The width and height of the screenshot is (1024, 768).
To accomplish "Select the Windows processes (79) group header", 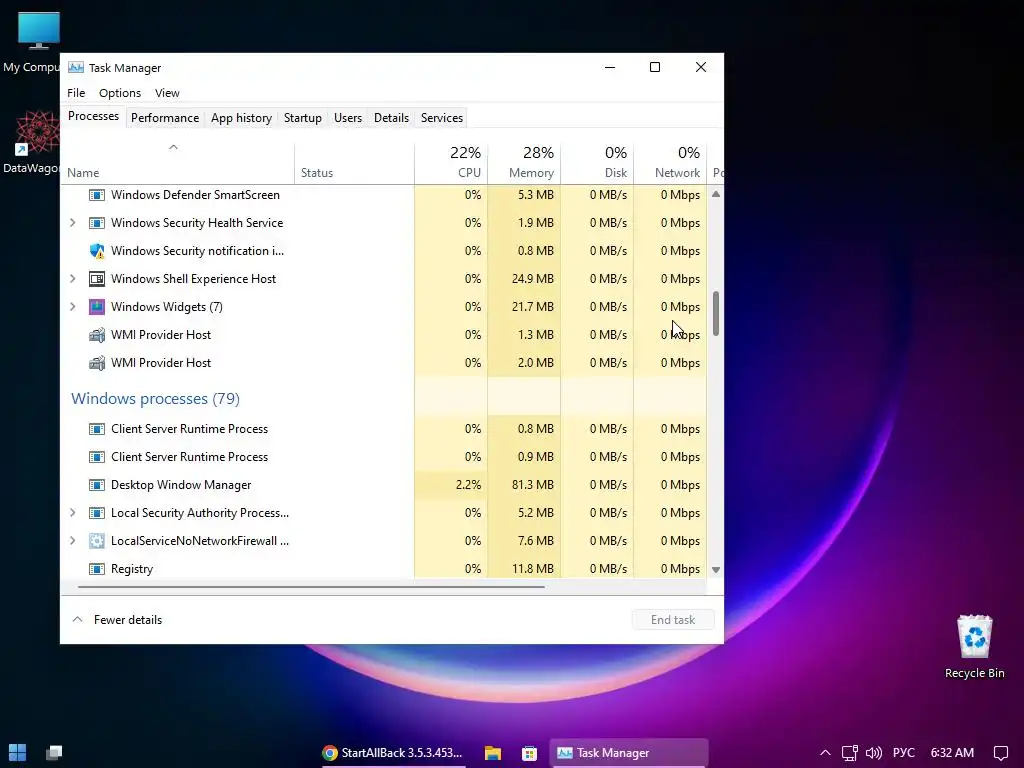I will point(155,398).
